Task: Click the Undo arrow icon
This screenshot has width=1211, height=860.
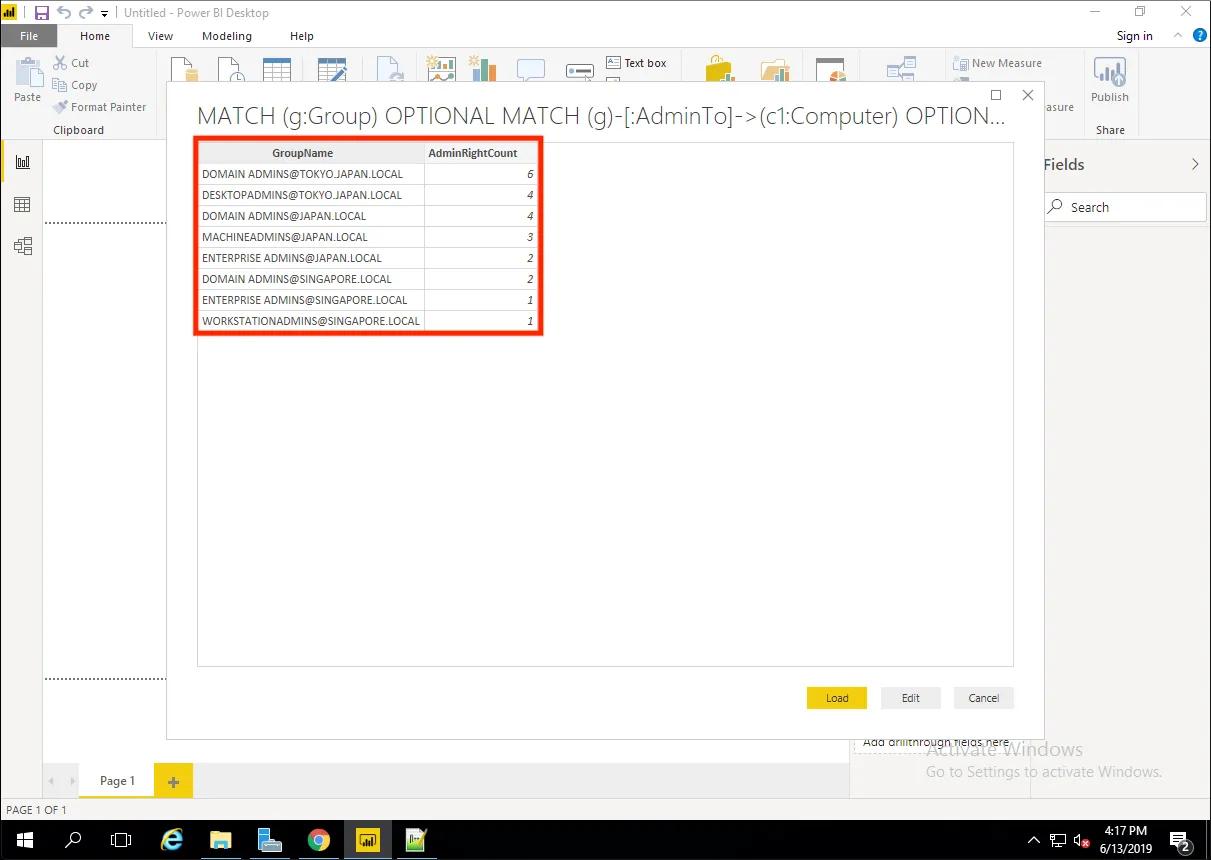Action: pyautogui.click(x=64, y=13)
